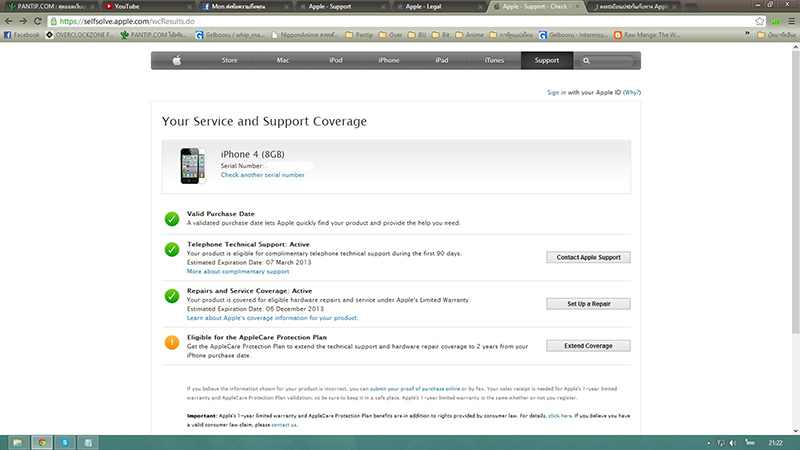Go to the iPhone section
The height and width of the screenshot is (450, 800).
[389, 60]
